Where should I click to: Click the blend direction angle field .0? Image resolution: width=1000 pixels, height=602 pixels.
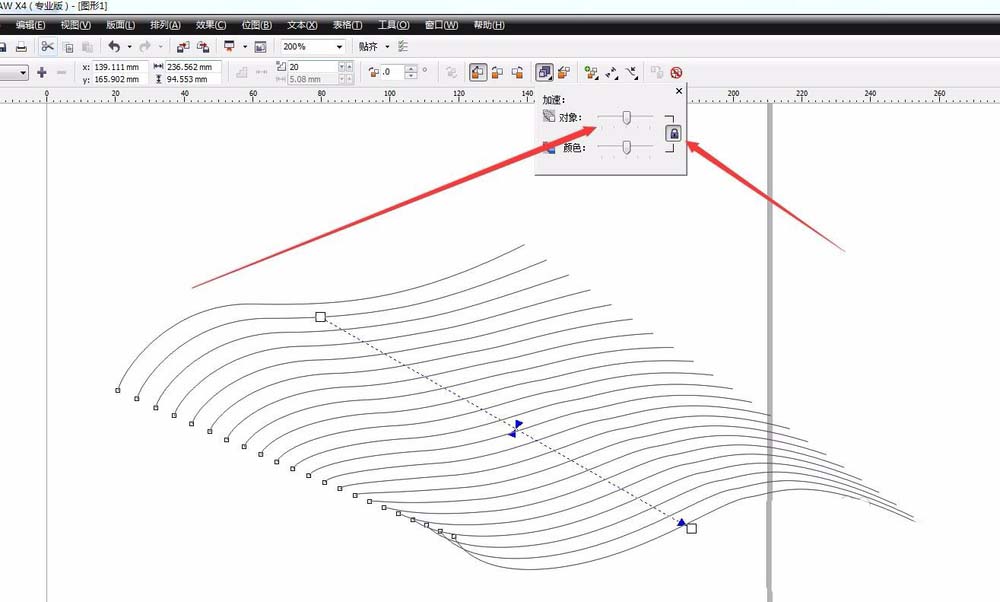393,72
